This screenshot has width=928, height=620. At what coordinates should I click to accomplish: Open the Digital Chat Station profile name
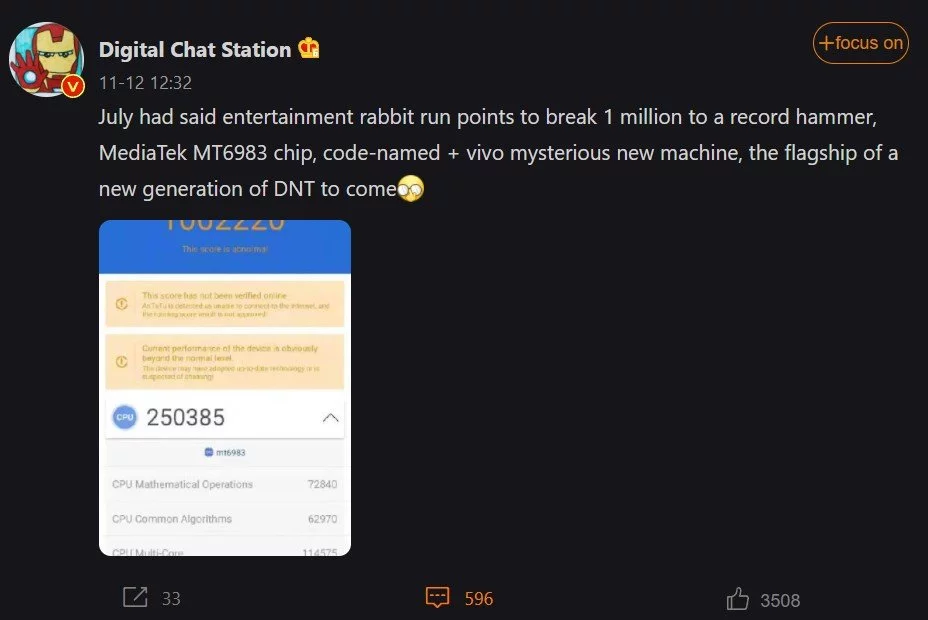click(195, 49)
